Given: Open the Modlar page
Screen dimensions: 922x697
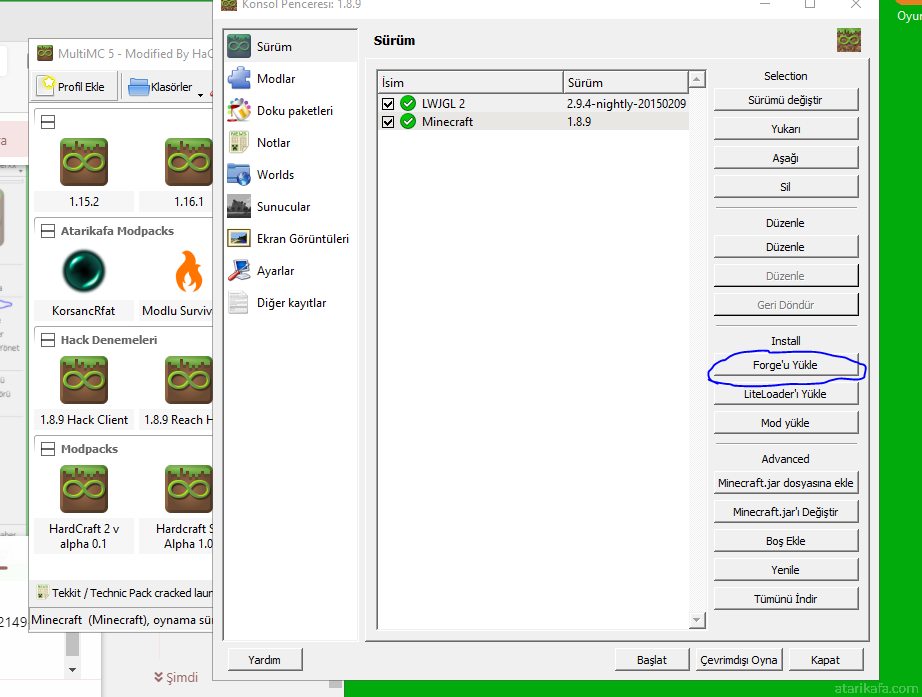Looking at the screenshot, I should point(291,78).
